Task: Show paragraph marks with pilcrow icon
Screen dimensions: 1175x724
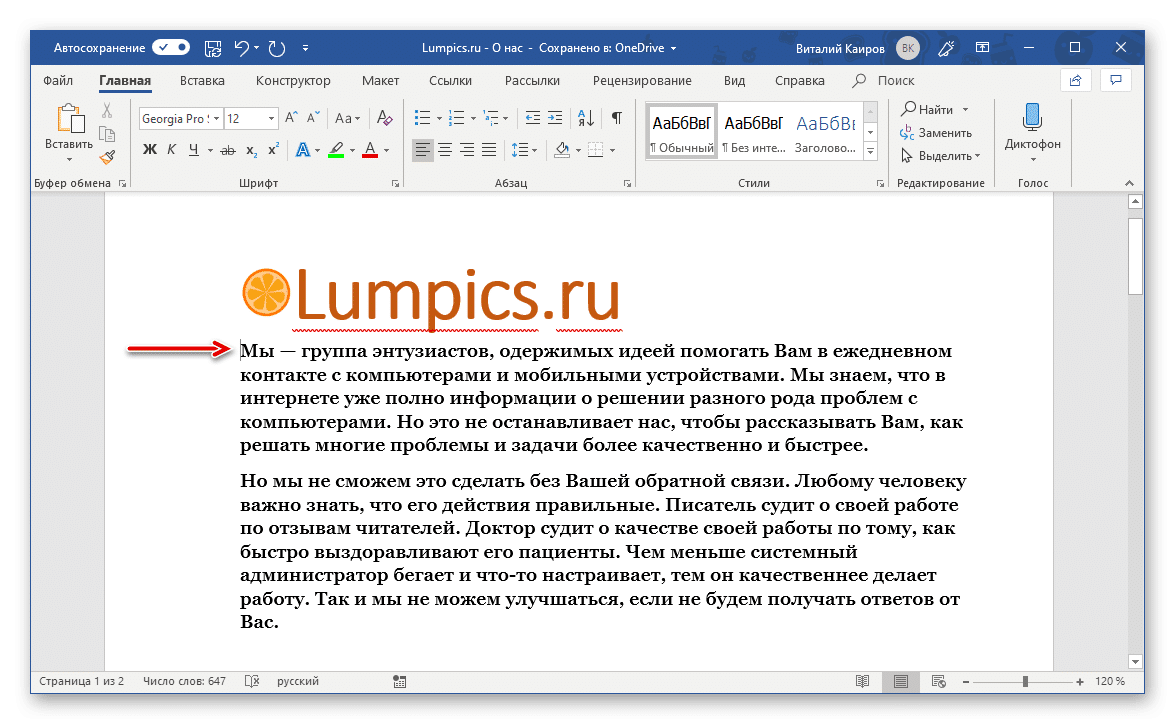Action: tap(617, 118)
